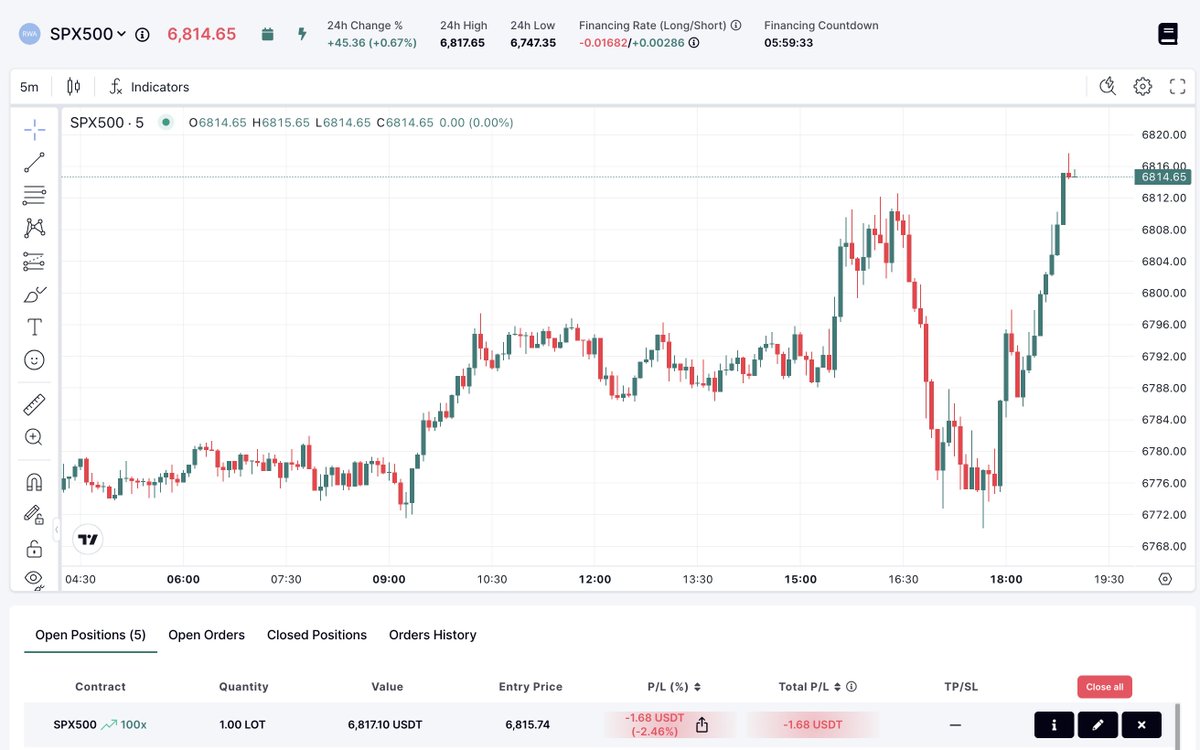Click the 24h High 6,817.65 value

(462, 43)
